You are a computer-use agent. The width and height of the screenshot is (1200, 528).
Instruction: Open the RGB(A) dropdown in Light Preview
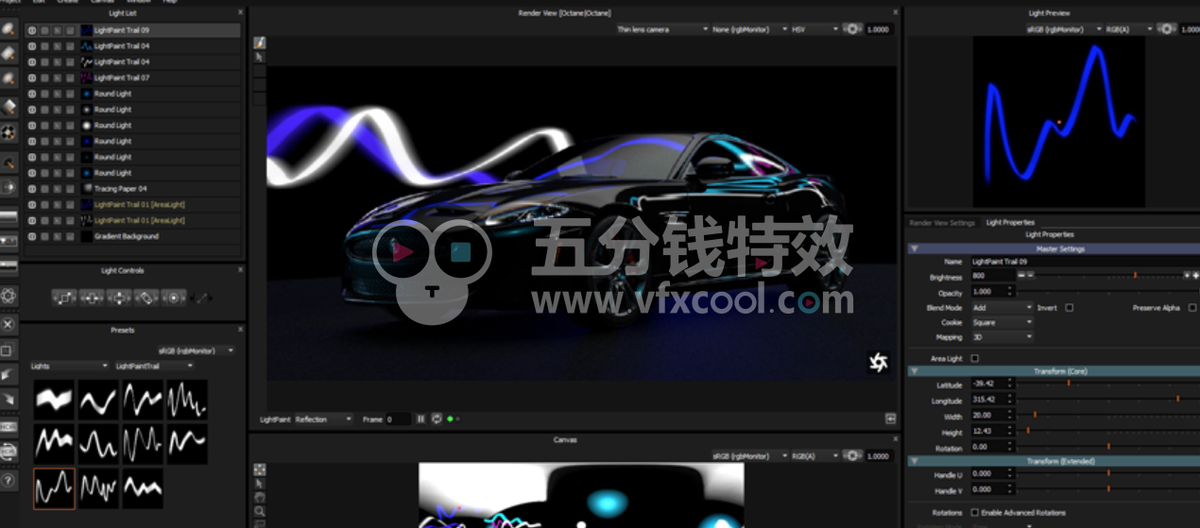(1128, 29)
